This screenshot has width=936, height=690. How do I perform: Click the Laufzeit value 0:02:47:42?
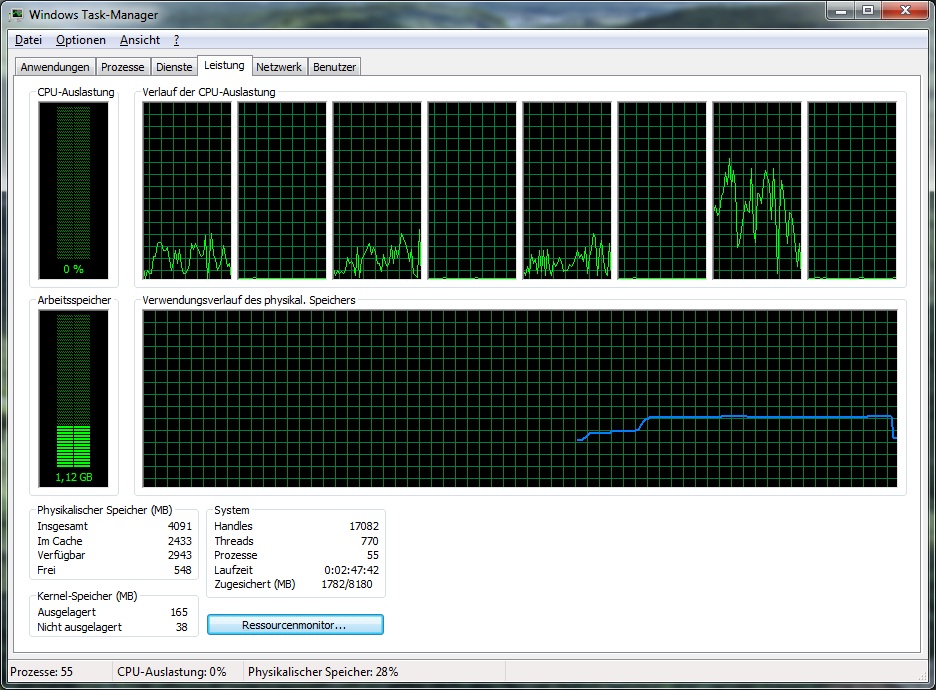[x=352, y=570]
